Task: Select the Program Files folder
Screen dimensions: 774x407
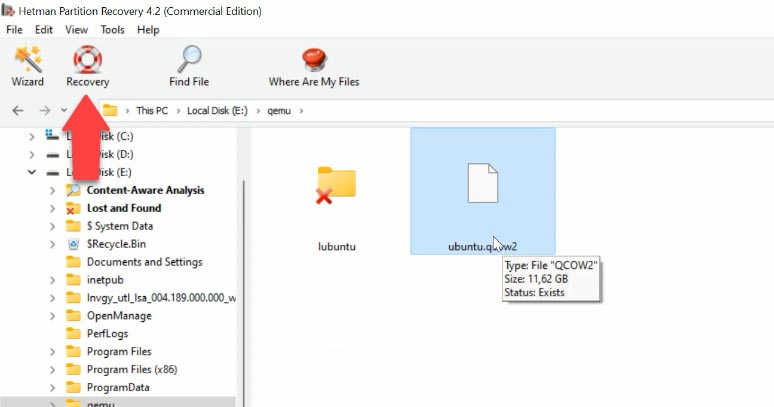Action: (119, 352)
